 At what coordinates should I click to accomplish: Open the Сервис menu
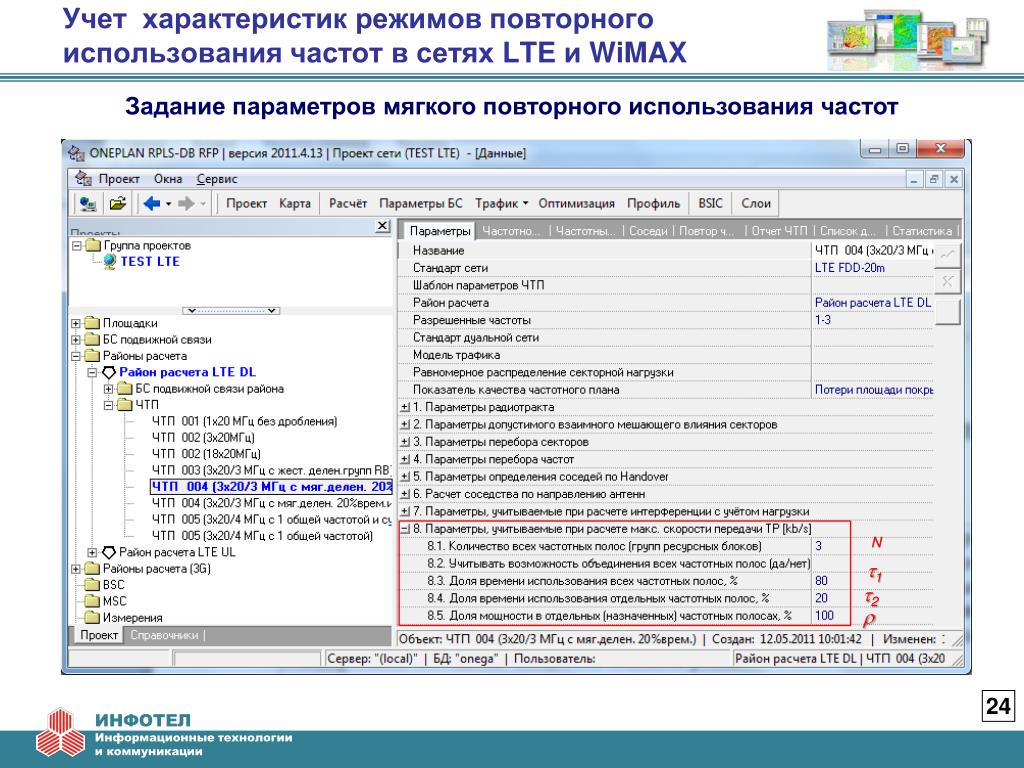(x=217, y=179)
